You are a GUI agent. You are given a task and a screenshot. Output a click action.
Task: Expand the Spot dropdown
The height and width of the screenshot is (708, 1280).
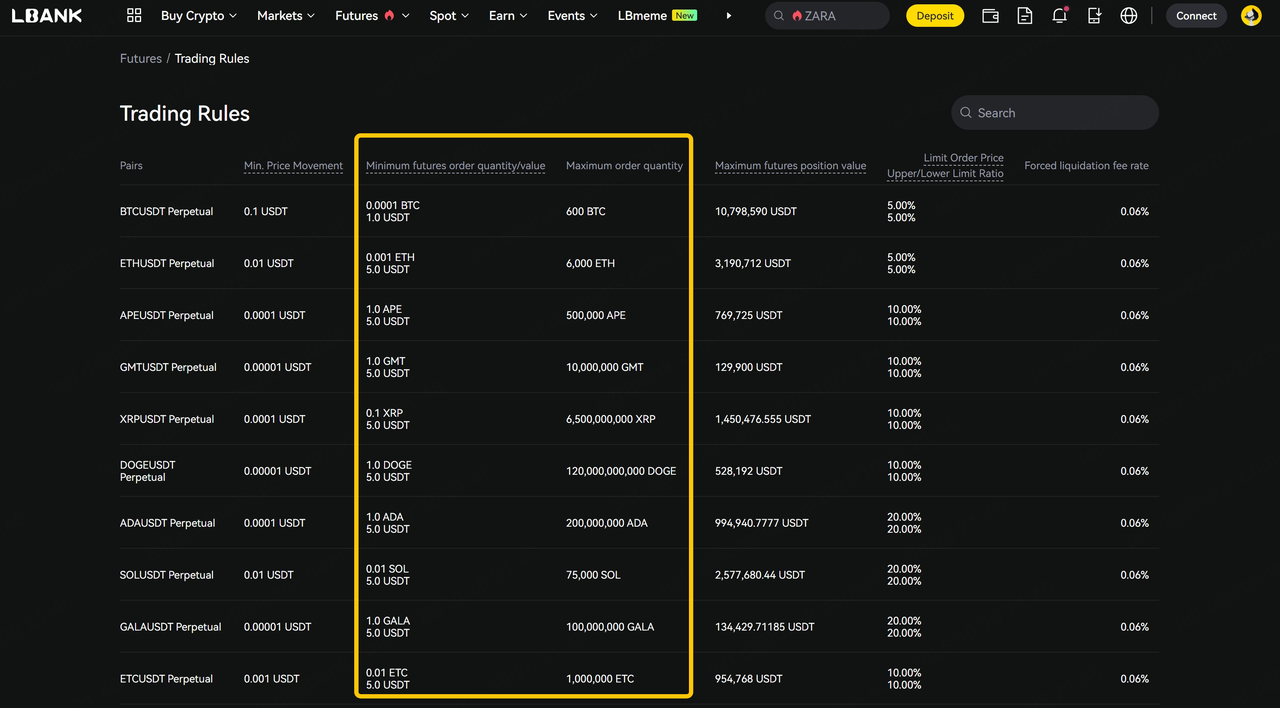coord(448,16)
